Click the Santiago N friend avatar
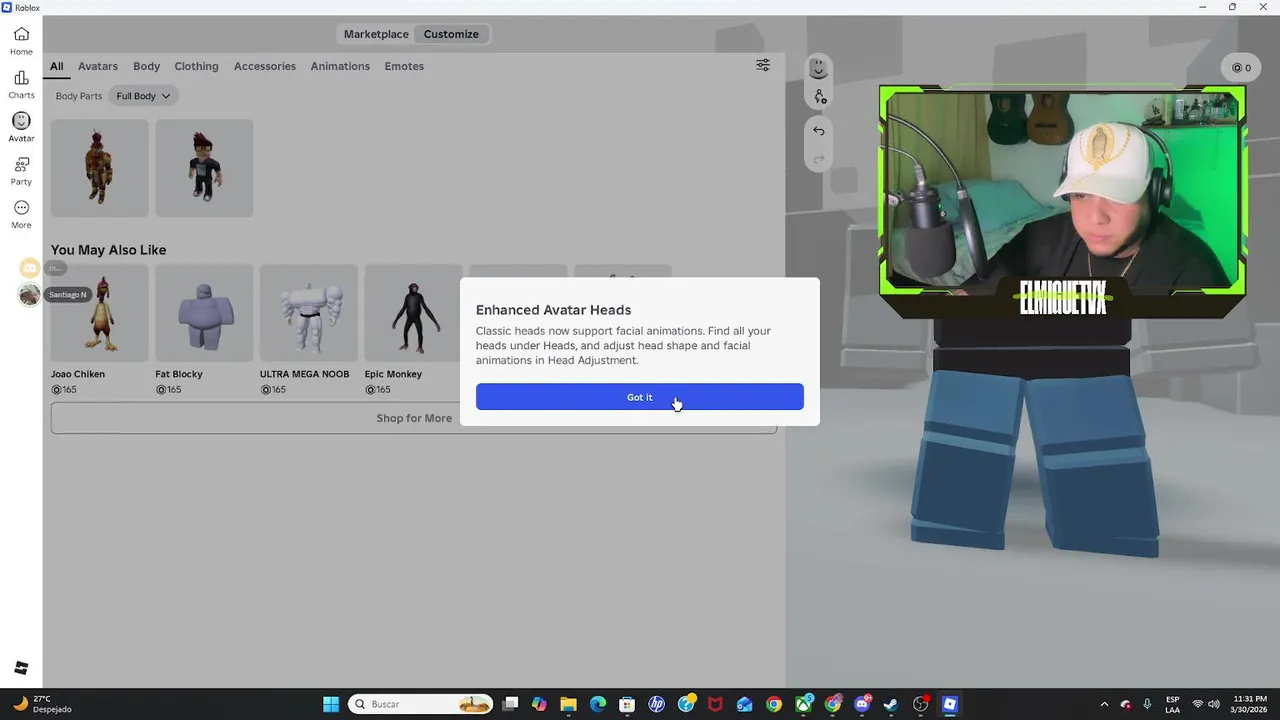 (30, 294)
